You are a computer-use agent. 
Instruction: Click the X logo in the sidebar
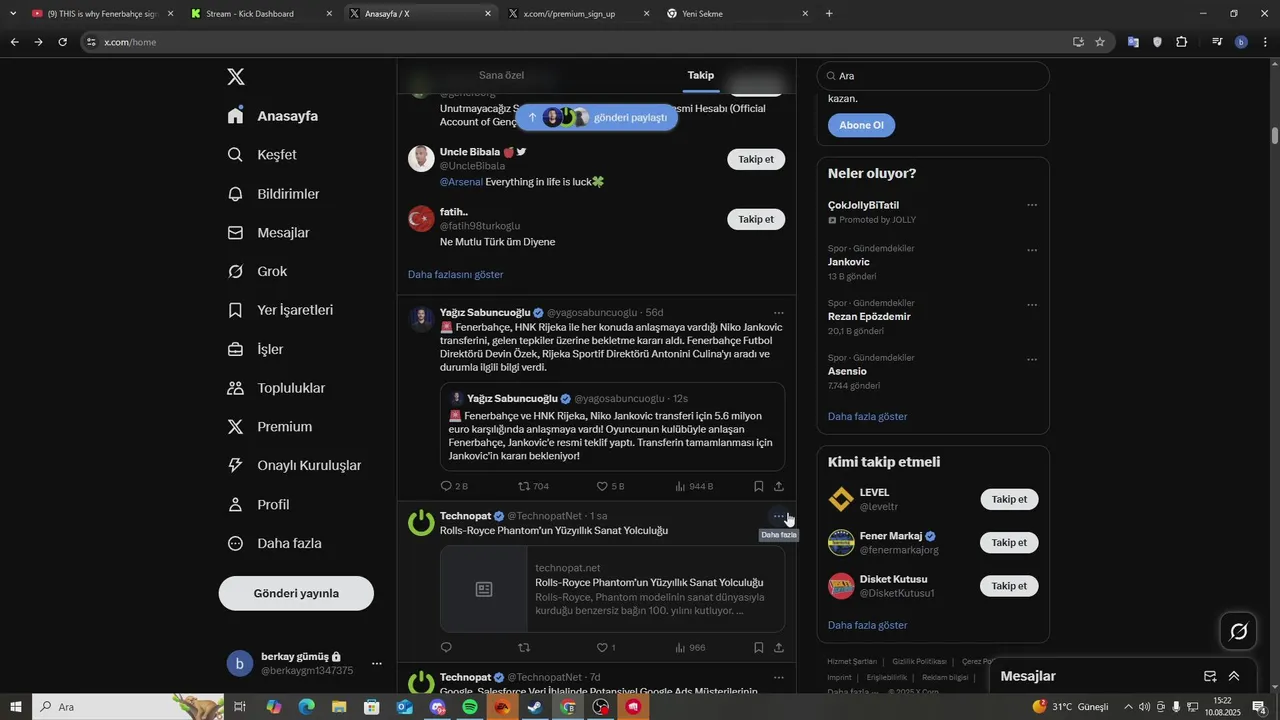coord(236,77)
